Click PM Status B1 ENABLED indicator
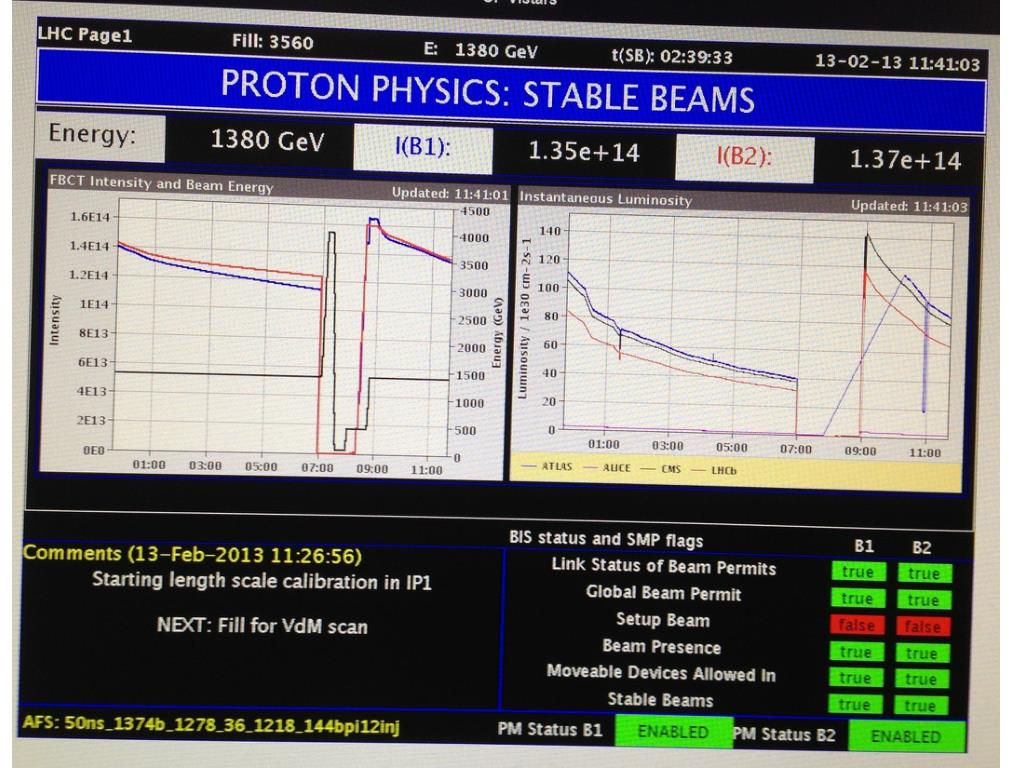Image resolution: width=1024 pixels, height=768 pixels. (673, 731)
